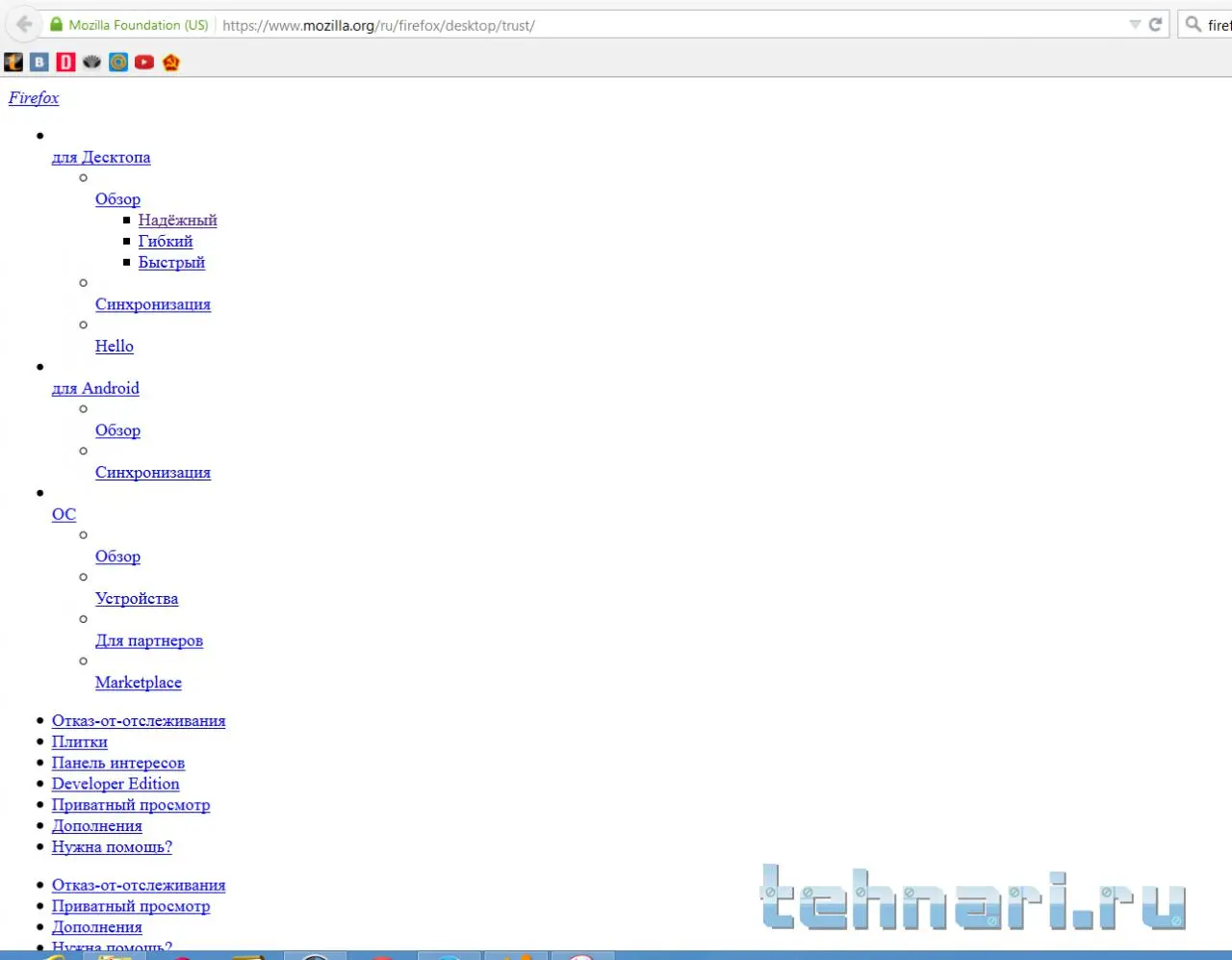
Task: Visit the 'Developer Edition' link
Action: click(115, 784)
